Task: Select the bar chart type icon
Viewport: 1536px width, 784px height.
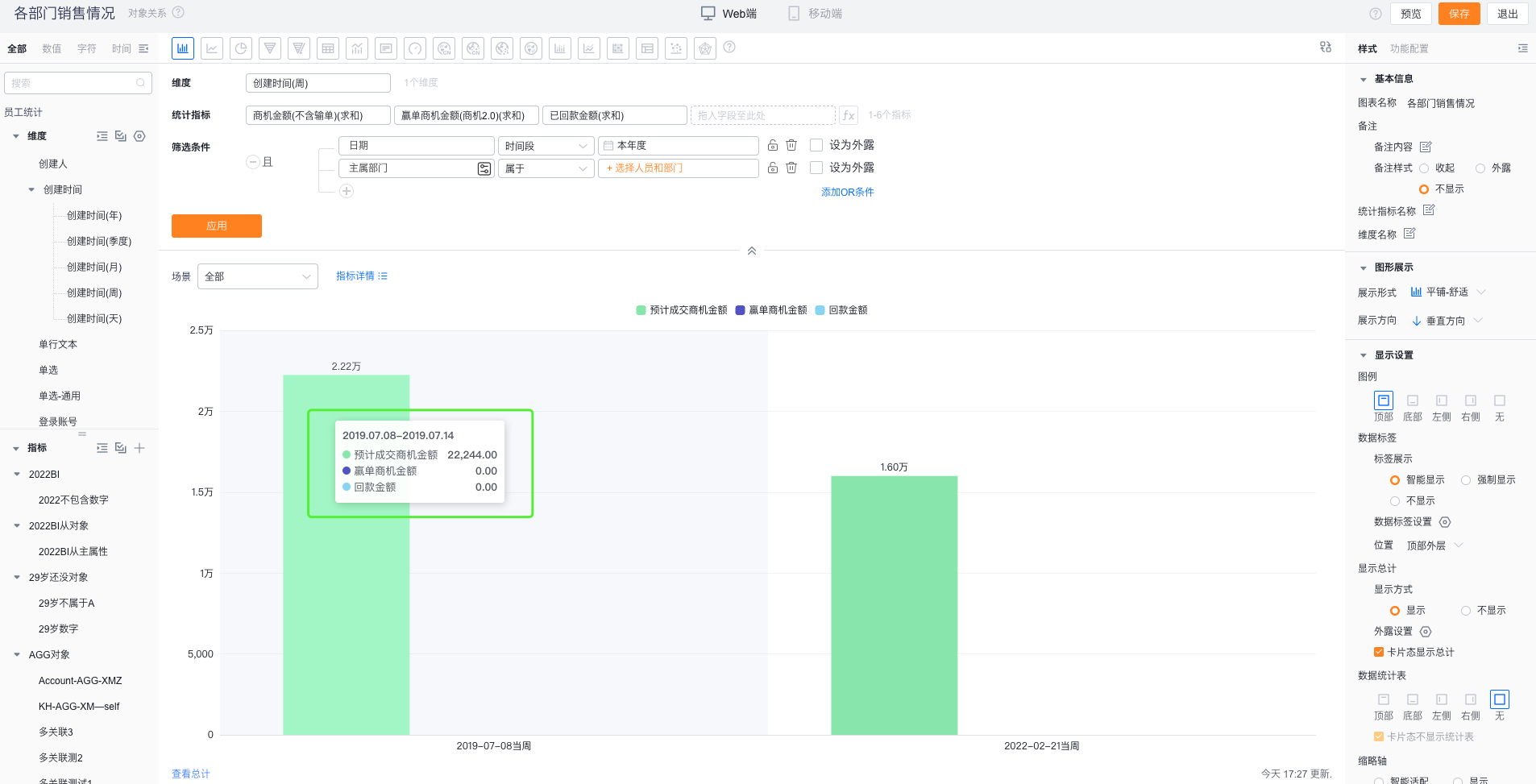Action: tap(183, 48)
